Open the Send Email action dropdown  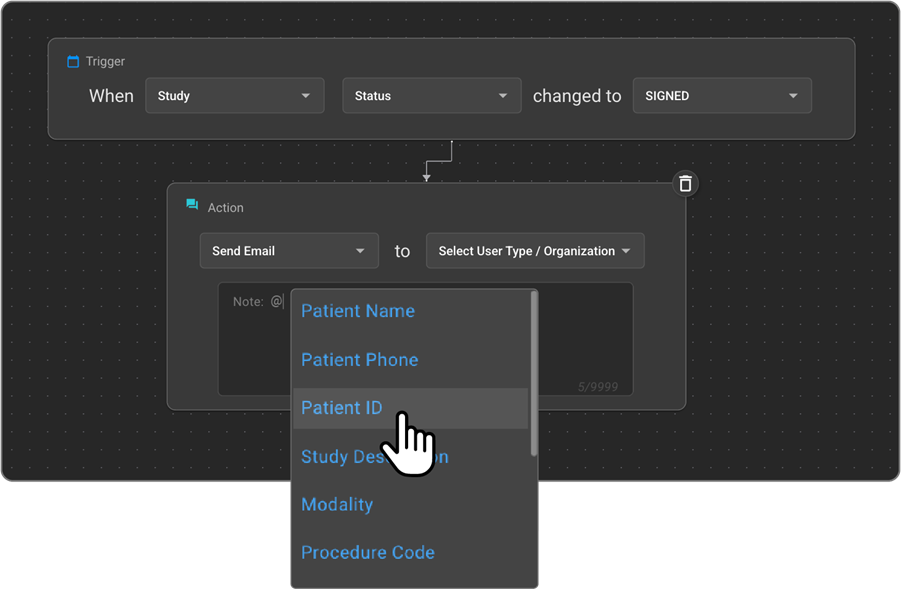(289, 251)
